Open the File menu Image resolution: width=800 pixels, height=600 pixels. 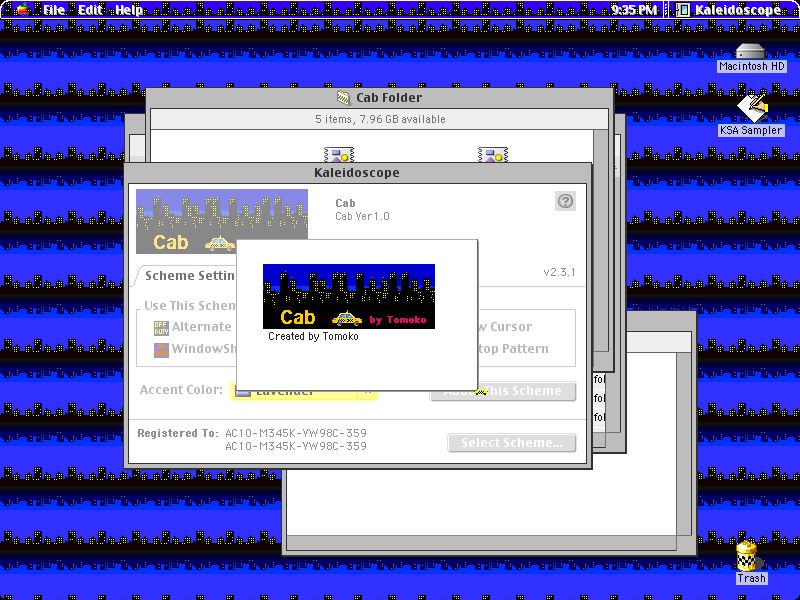54,10
